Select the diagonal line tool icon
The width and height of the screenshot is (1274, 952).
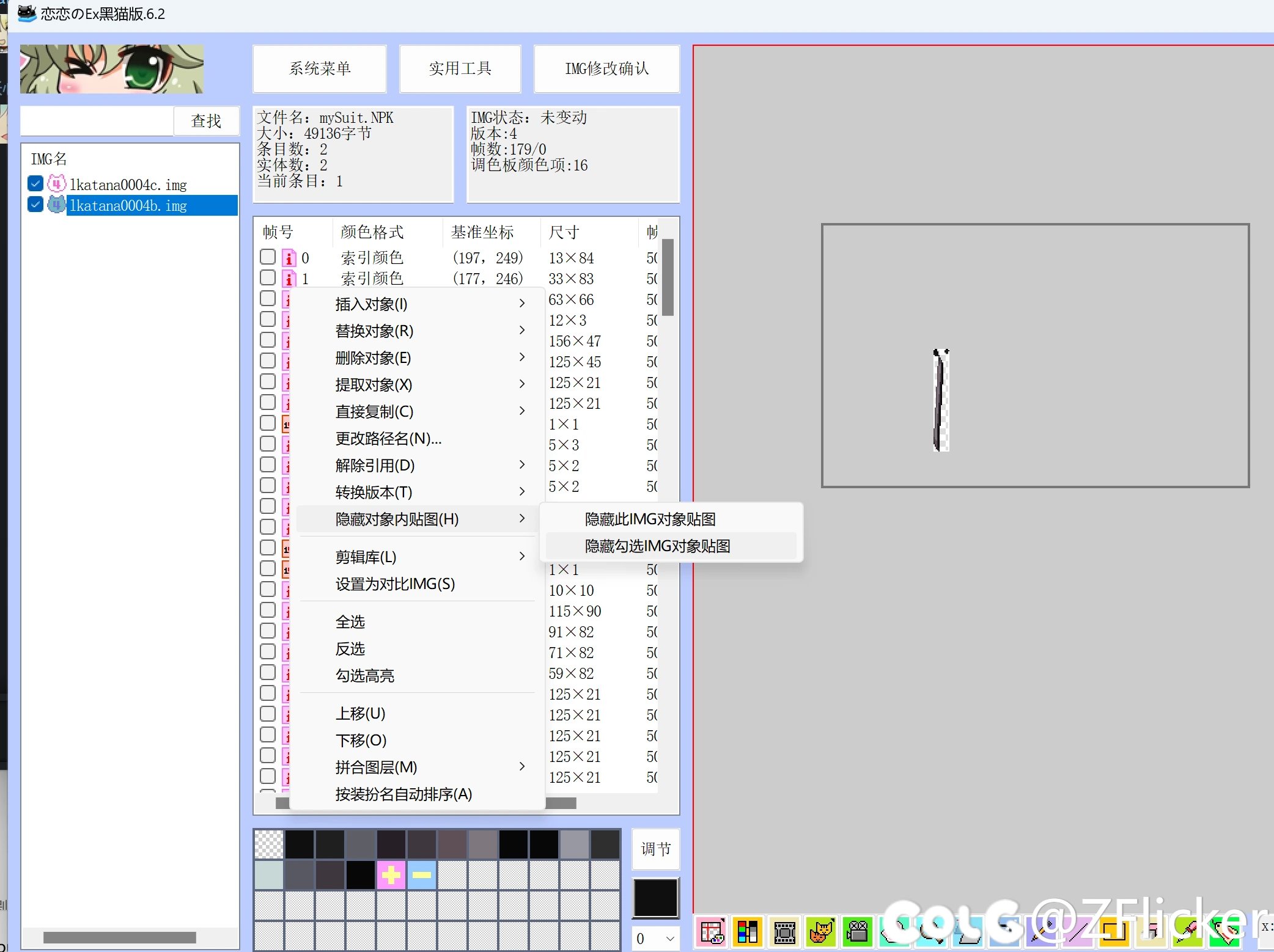pyautogui.click(x=1077, y=932)
